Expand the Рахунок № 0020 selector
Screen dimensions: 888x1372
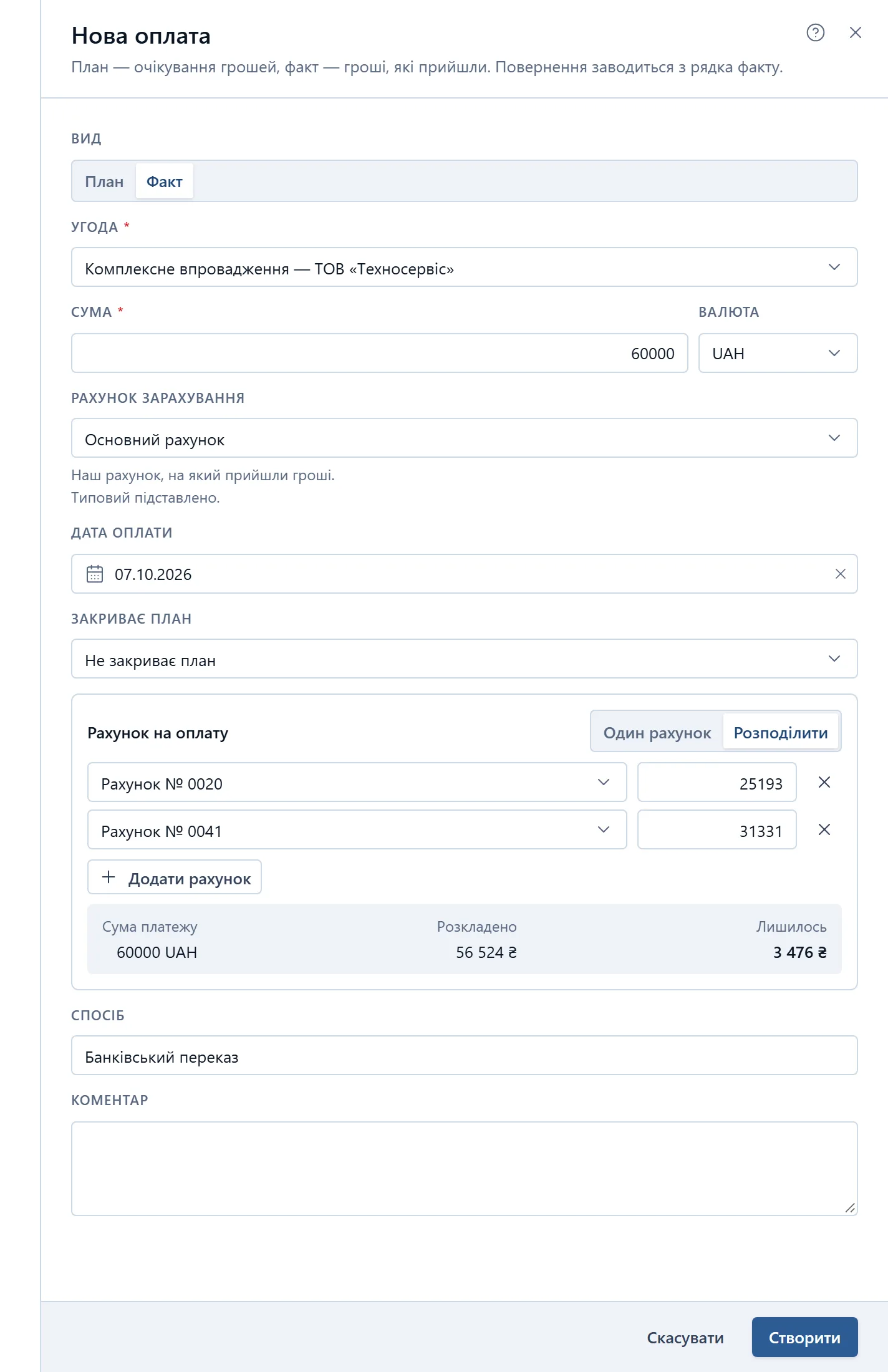click(x=357, y=783)
